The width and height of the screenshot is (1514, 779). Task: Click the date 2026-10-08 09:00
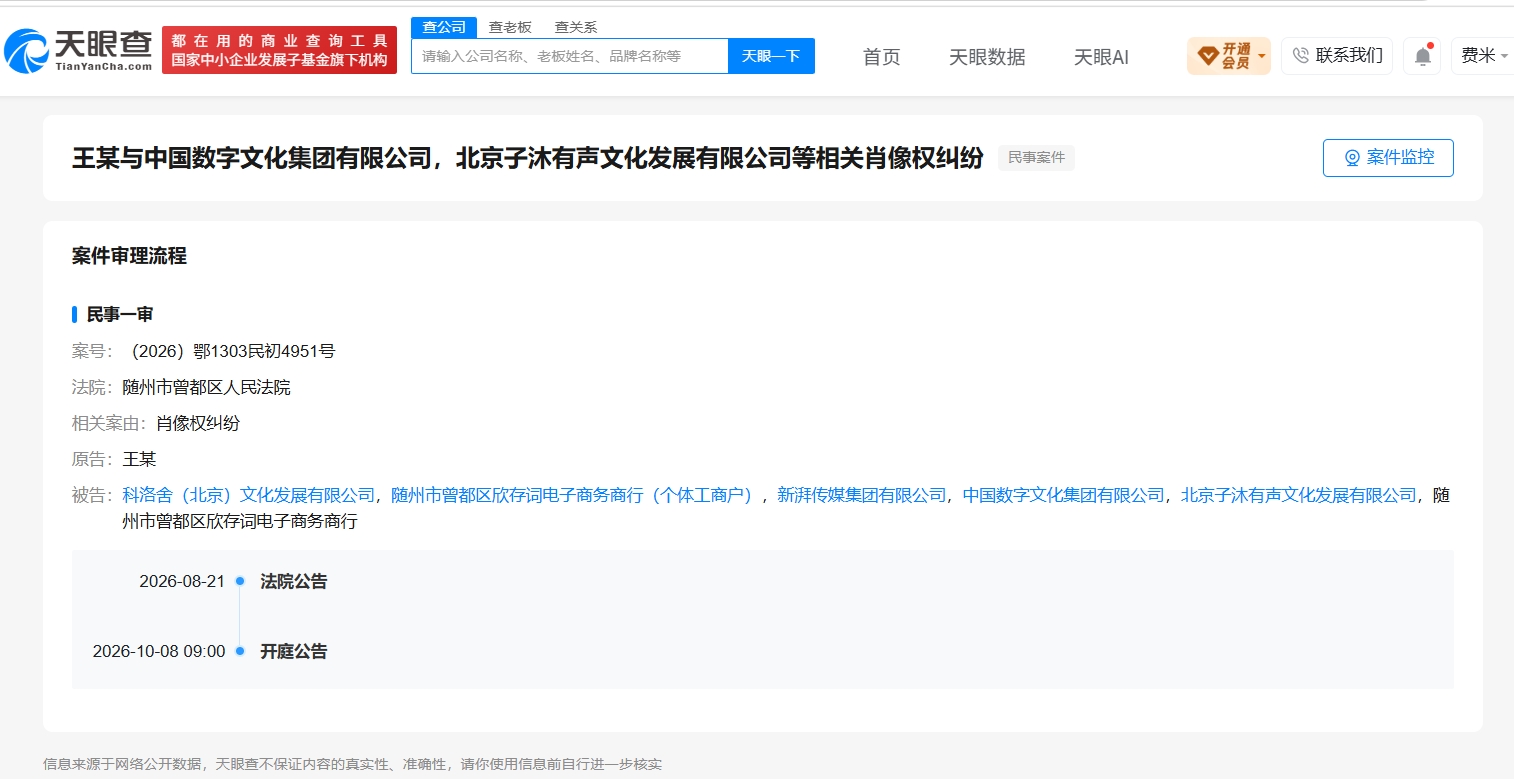(x=159, y=651)
